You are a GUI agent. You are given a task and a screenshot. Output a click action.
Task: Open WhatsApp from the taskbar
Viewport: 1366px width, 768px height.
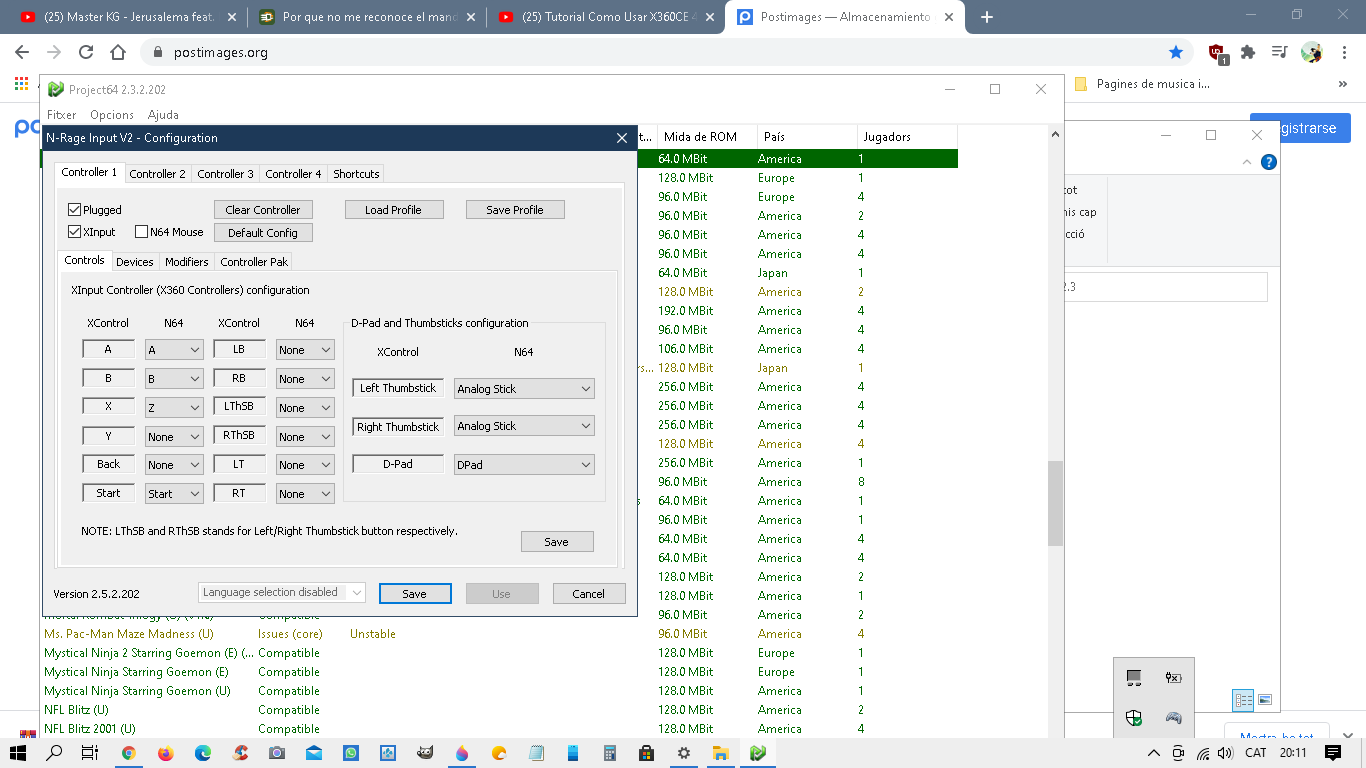[351, 753]
